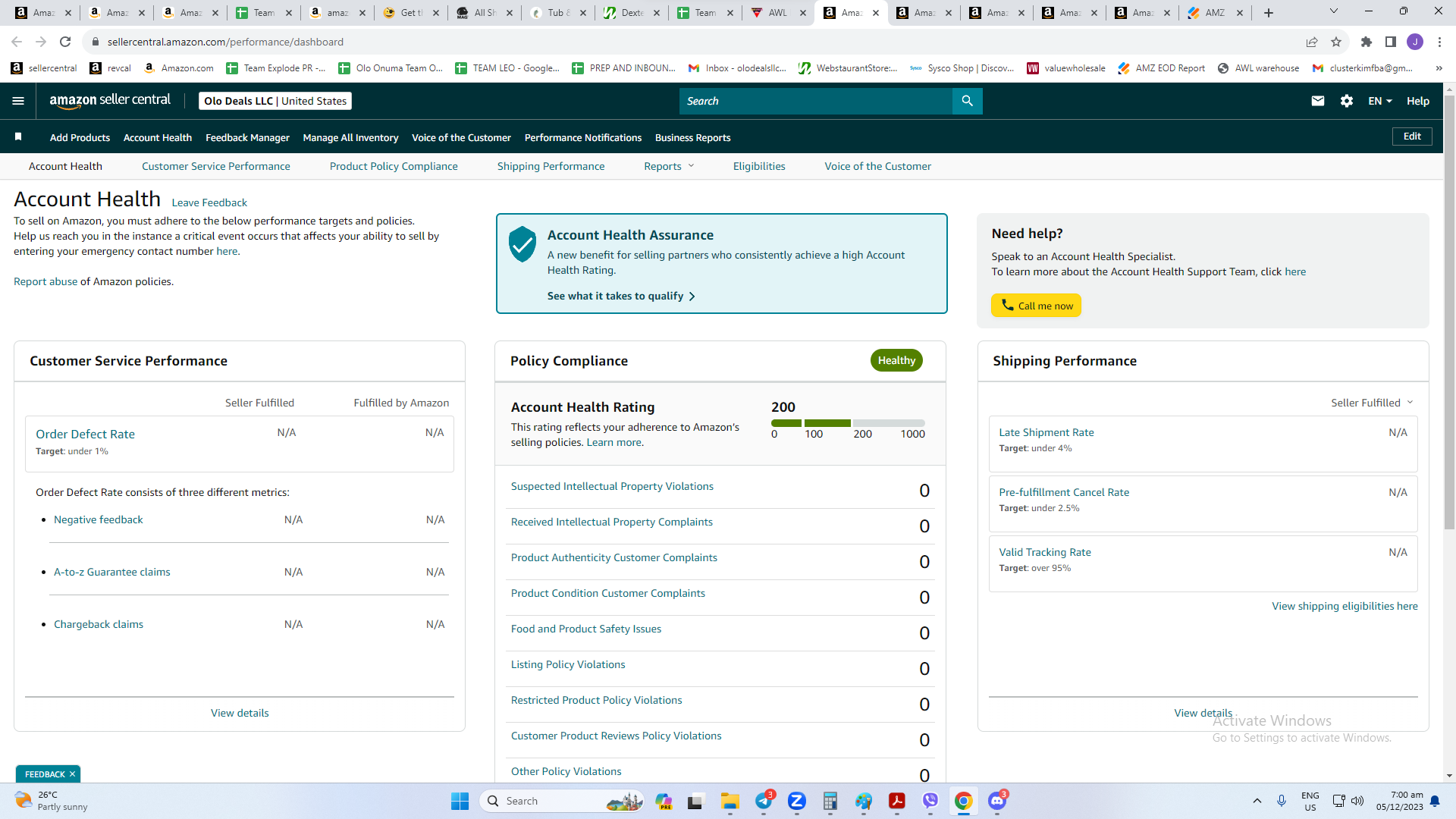This screenshot has height=819, width=1456.
Task: Bookmark this page with the star
Action: (1336, 42)
